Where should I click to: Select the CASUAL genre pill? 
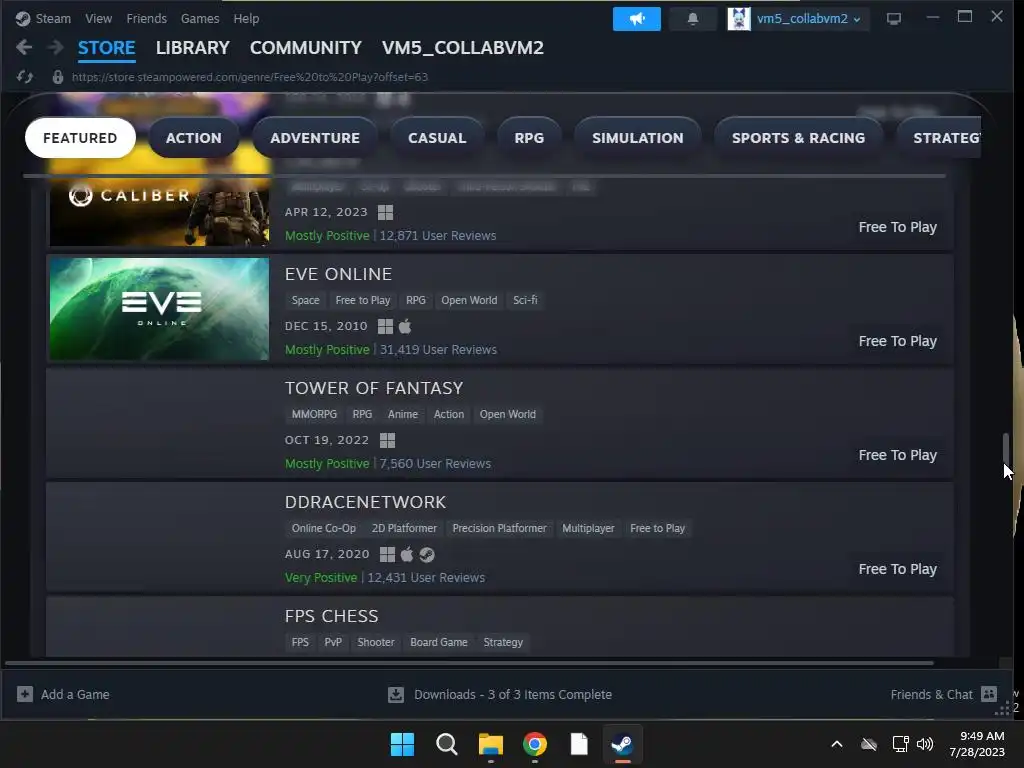click(437, 138)
